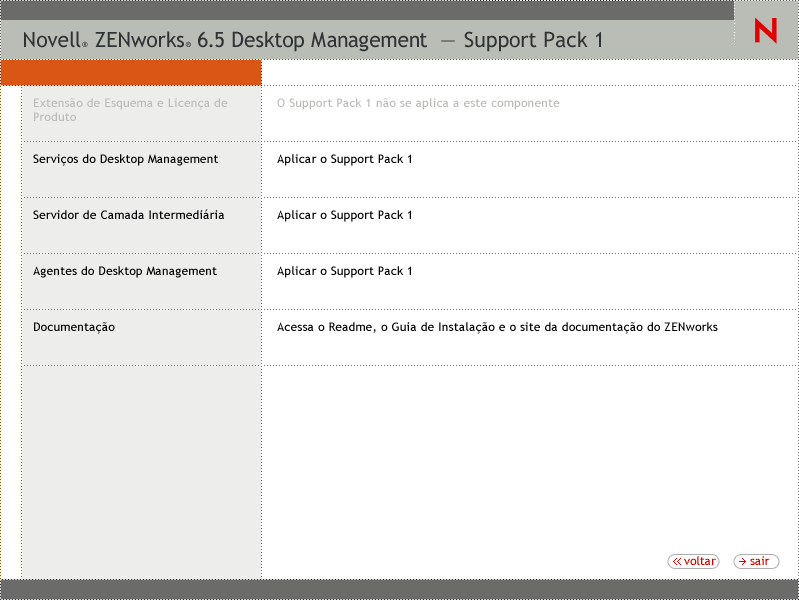Viewport: 799px width, 600px height.
Task: Click the Acessa o Readme description text
Action: 497,327
